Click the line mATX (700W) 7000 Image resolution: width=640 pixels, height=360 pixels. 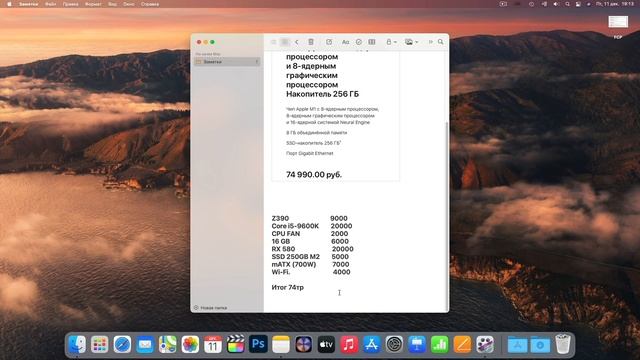(x=310, y=264)
